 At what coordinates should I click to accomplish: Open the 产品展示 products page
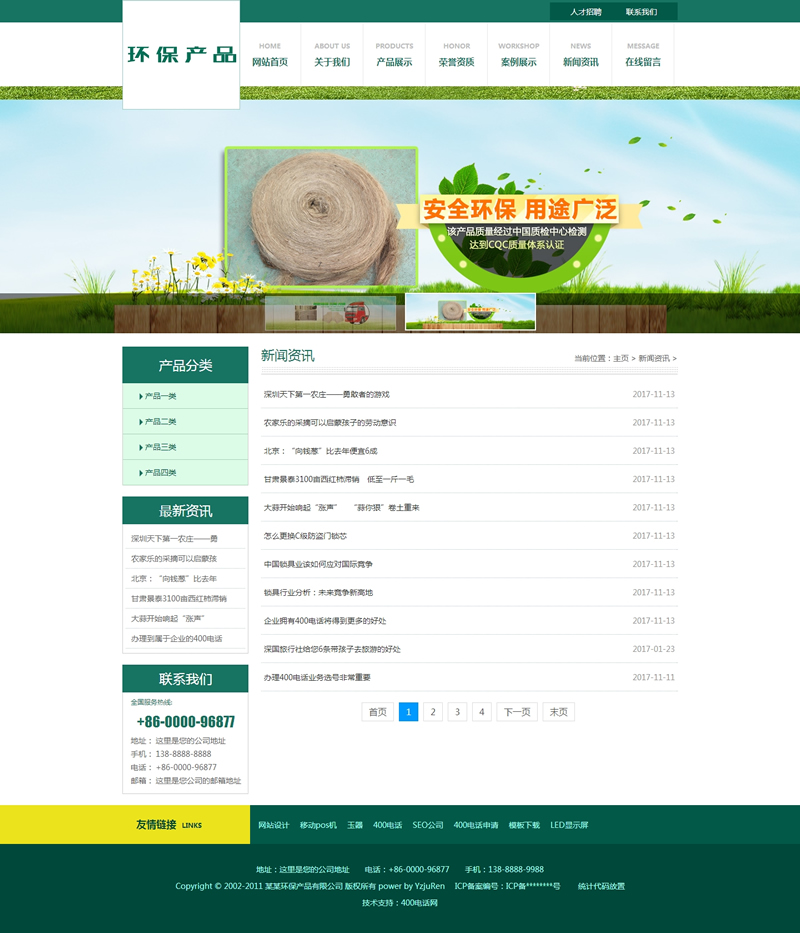click(x=394, y=62)
